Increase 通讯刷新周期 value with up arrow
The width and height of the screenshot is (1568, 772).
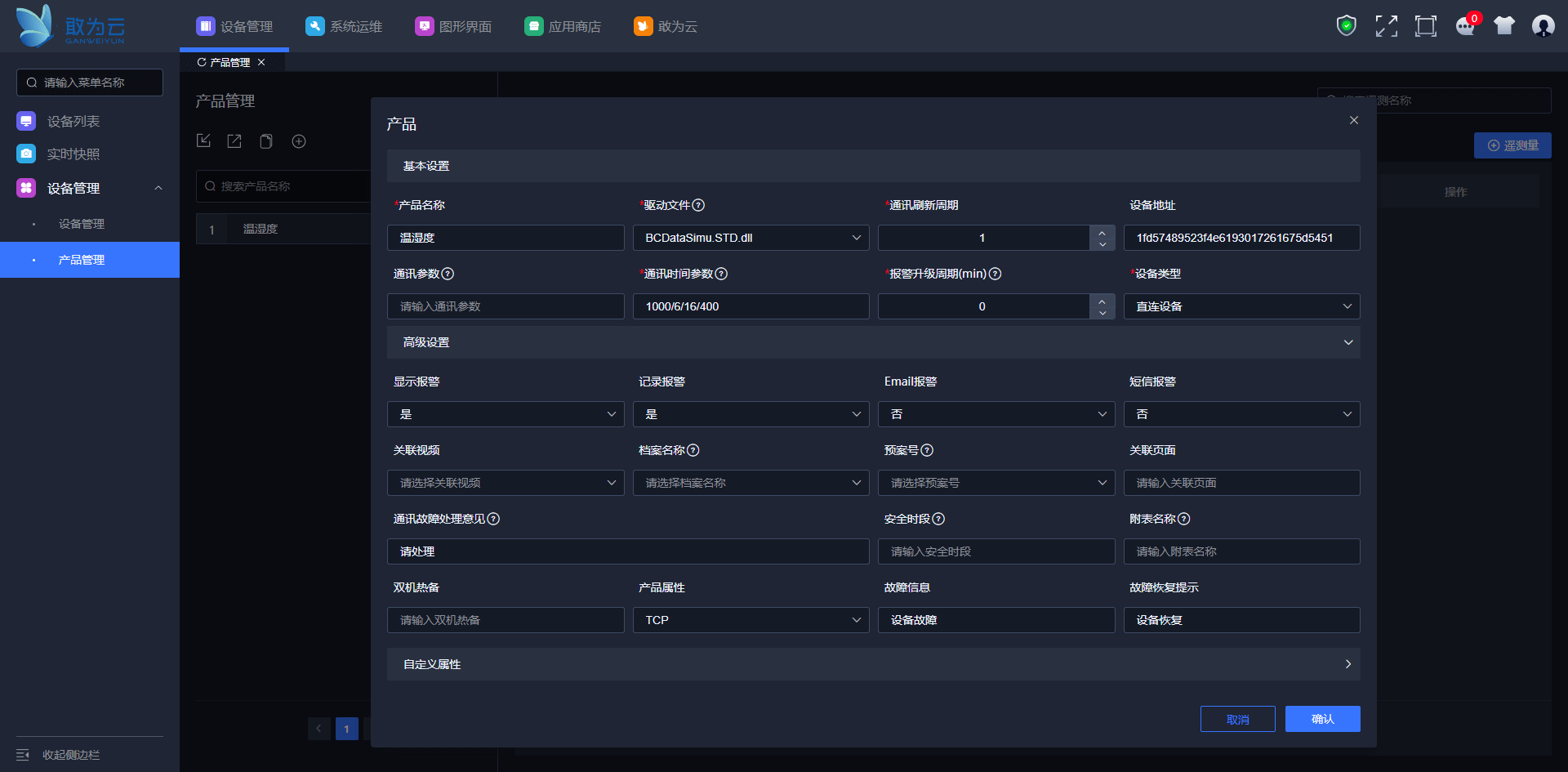click(1102, 232)
